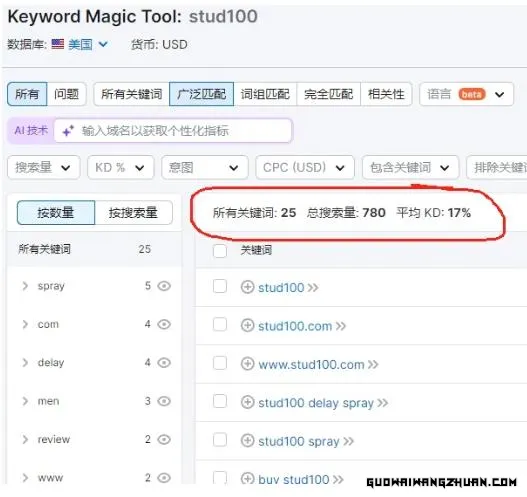Open the 搜索量 filter dropdown

(44, 167)
